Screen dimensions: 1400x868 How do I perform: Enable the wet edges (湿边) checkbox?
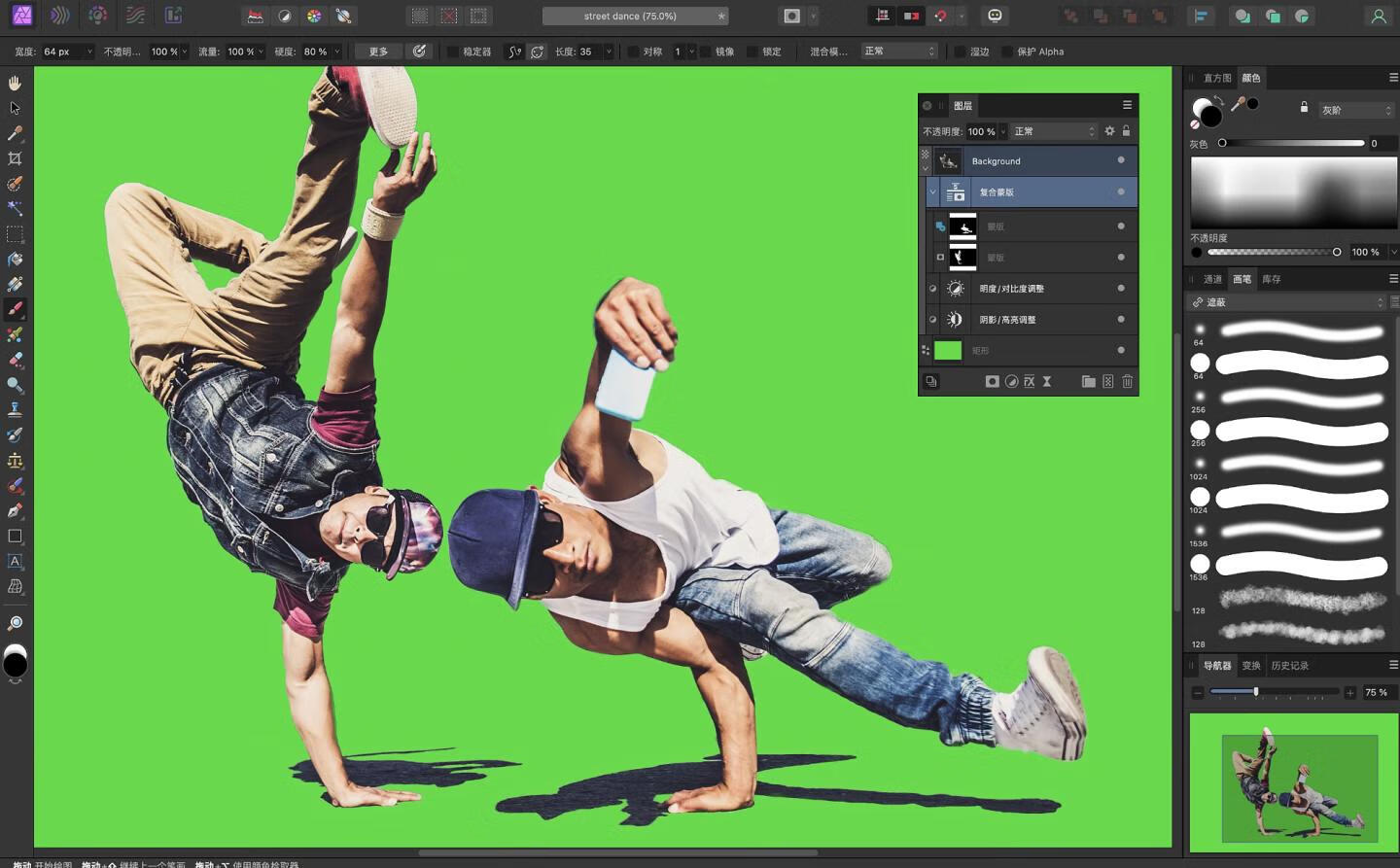pos(960,52)
